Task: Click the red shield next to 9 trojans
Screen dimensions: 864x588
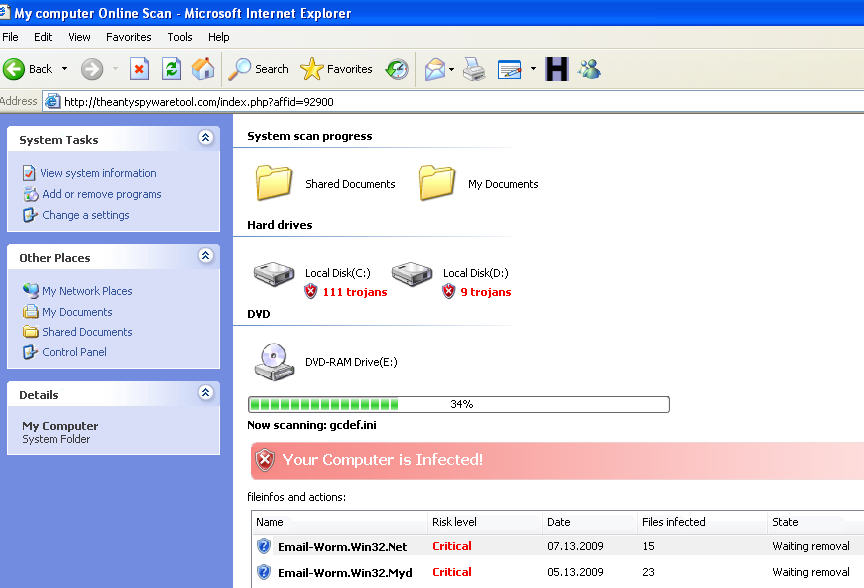Action: 449,291
